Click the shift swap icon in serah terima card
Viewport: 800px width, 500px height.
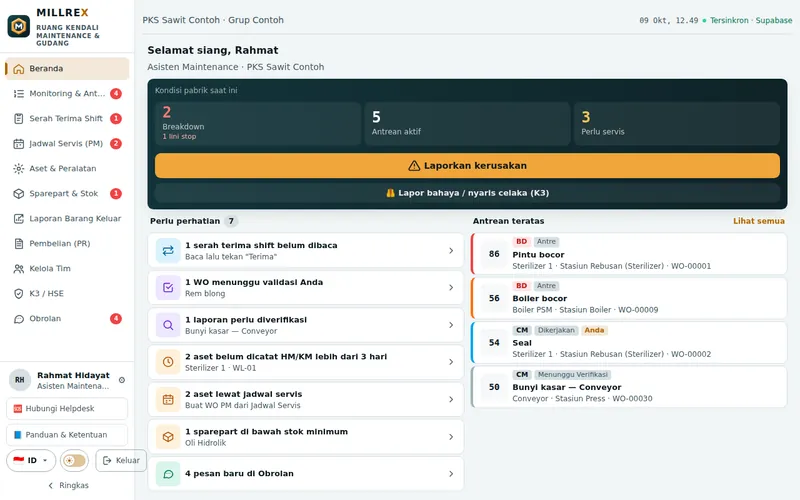pos(168,251)
